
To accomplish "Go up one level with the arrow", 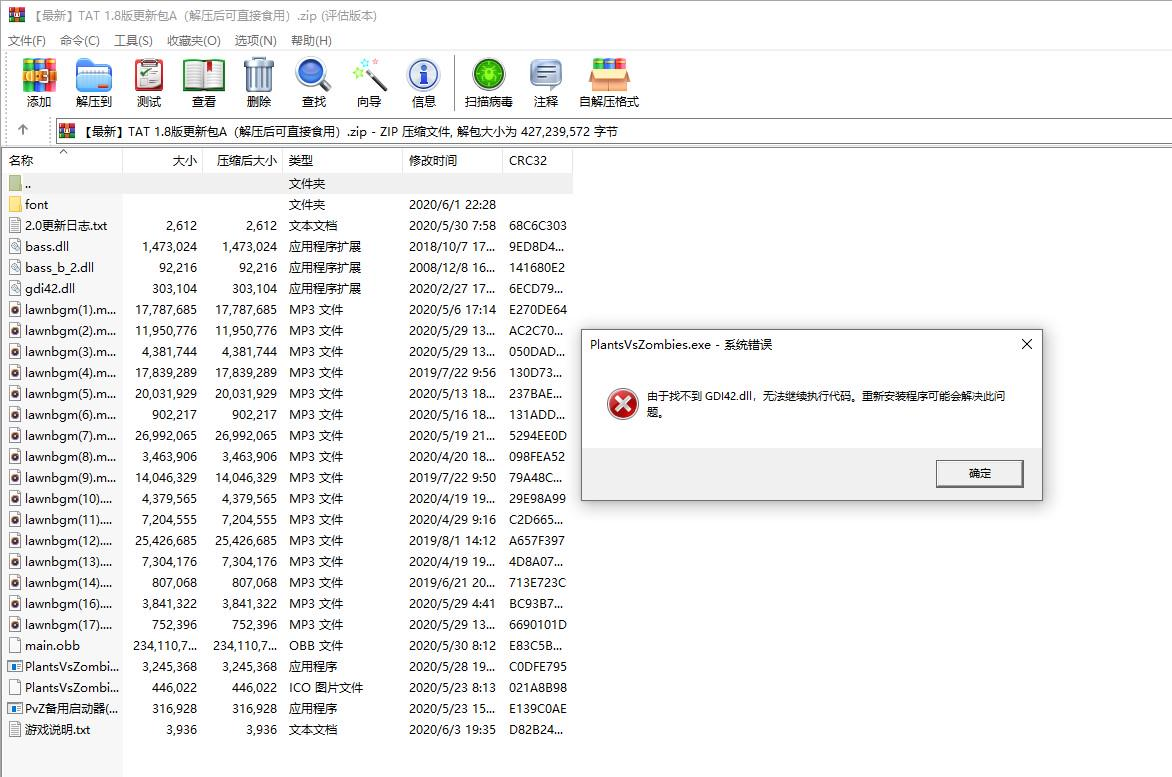I will [x=23, y=130].
